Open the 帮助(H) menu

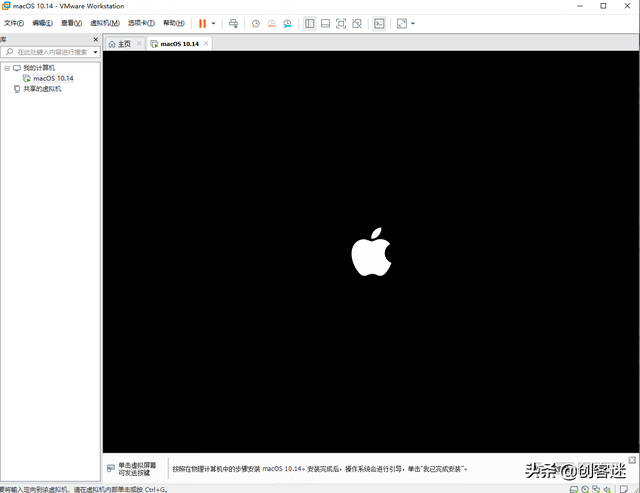(174, 23)
